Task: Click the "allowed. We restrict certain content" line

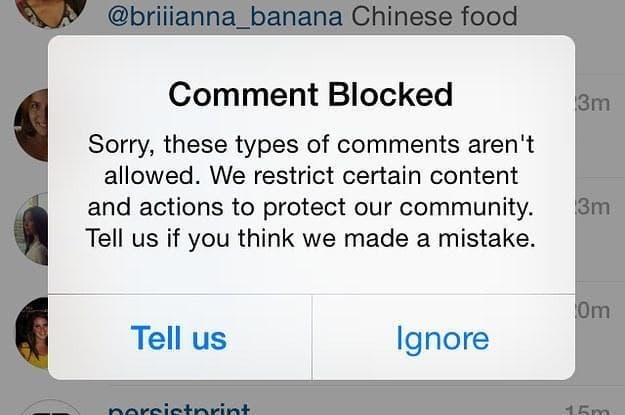Action: (x=311, y=175)
